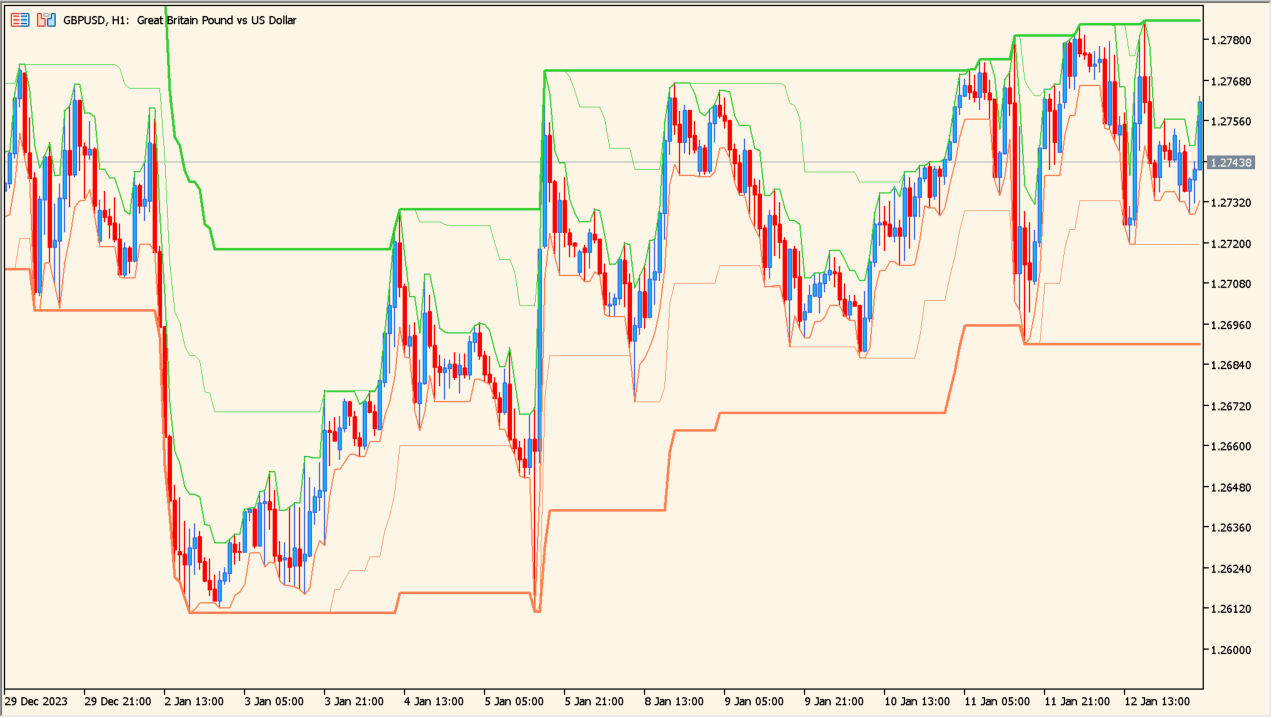Screen dimensions: 1272x718
Task: Pick the 1.27680 price scale label
Action: click(1231, 81)
